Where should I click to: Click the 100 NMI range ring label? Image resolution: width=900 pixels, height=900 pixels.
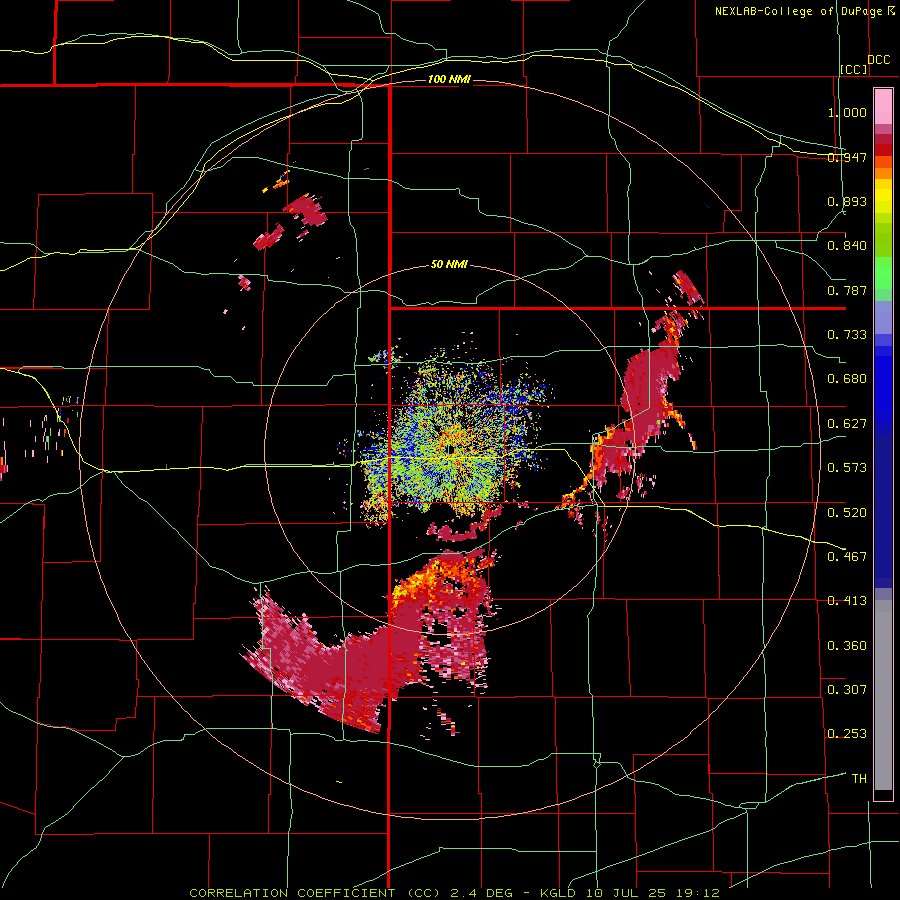449,79
